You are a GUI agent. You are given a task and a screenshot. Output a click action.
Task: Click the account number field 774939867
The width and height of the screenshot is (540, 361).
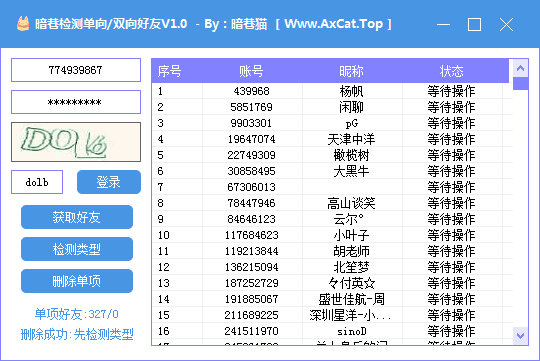(76, 70)
